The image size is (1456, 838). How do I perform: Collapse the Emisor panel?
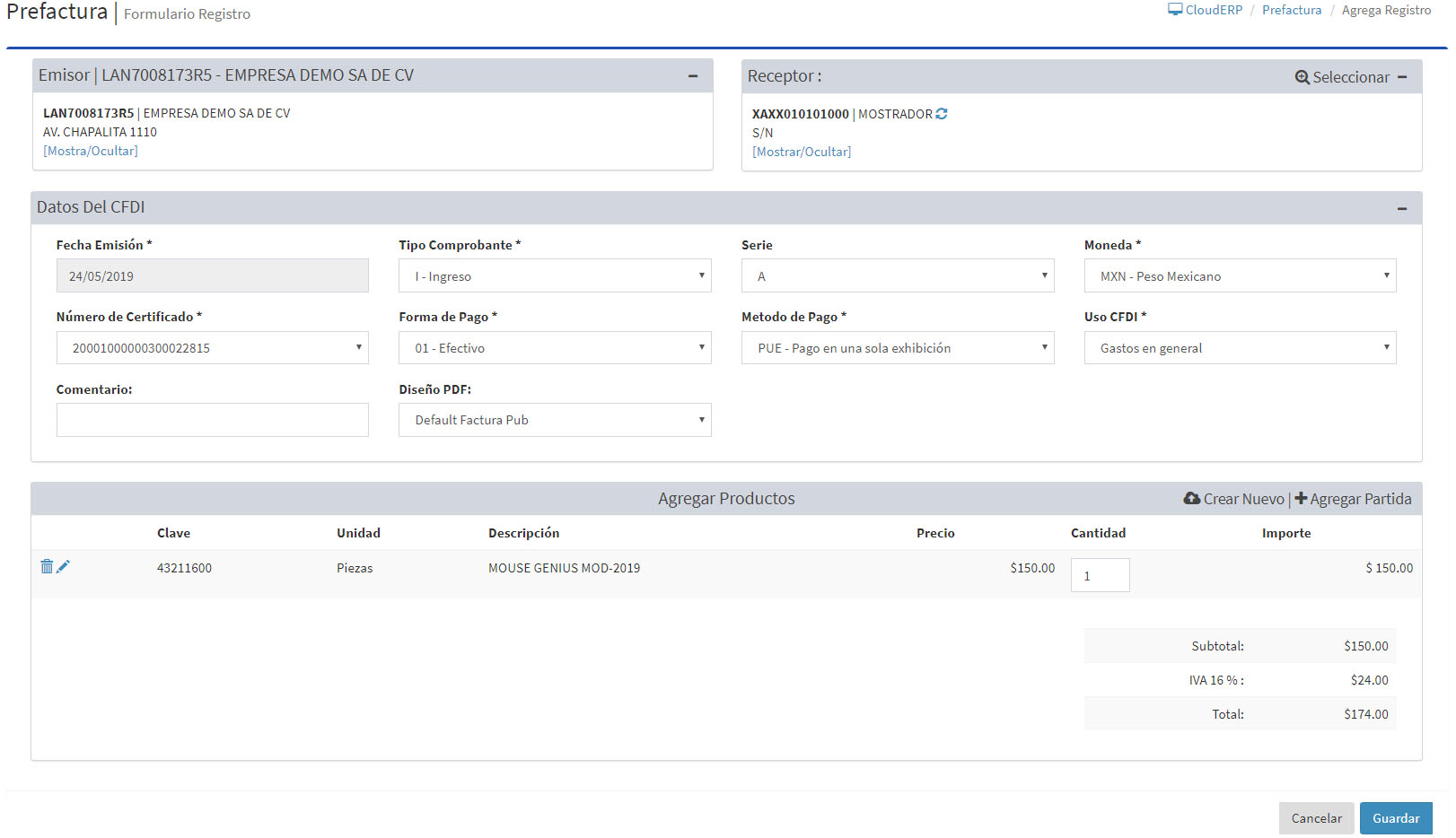[693, 76]
